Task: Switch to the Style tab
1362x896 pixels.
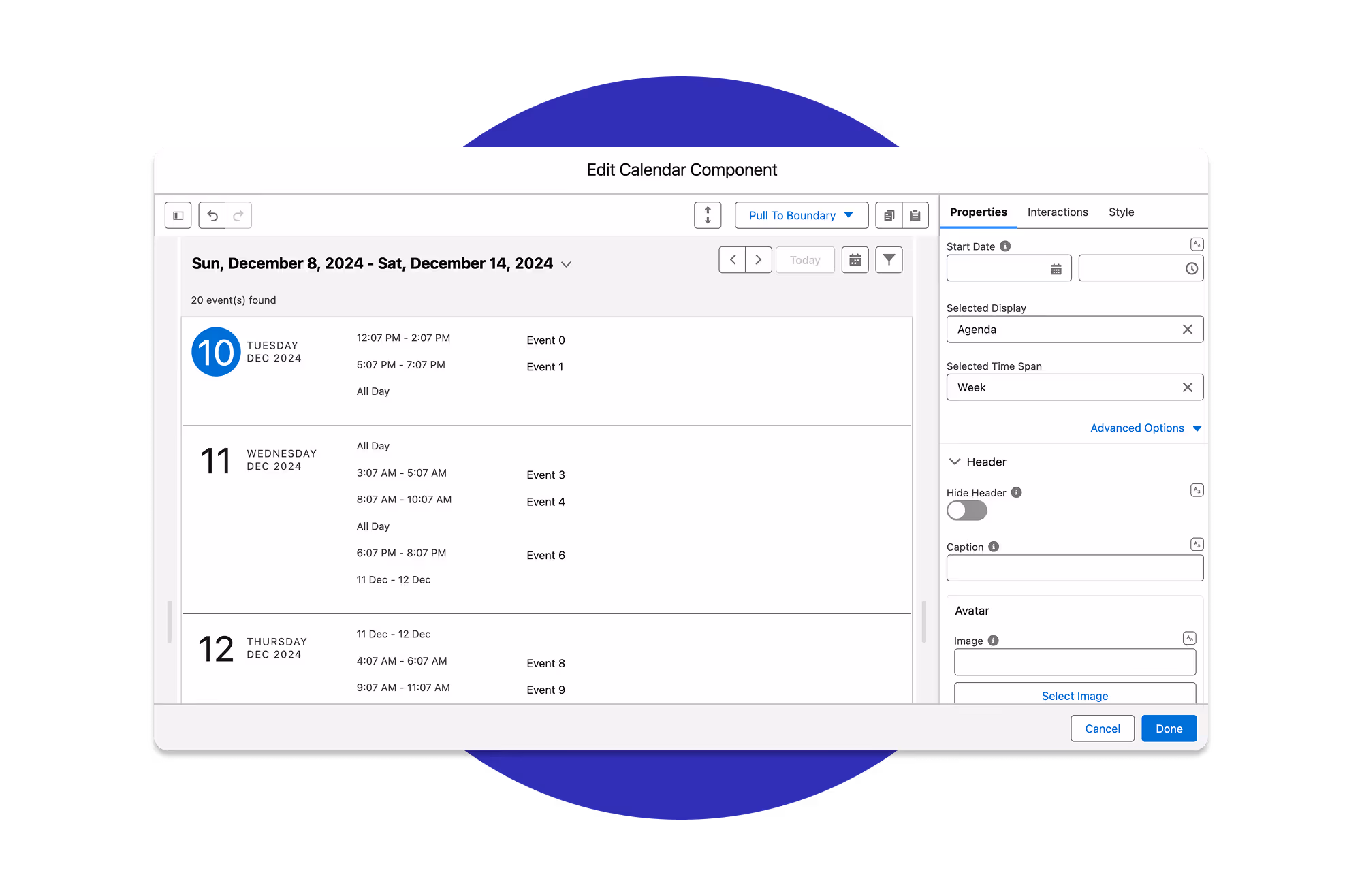Action: pyautogui.click(x=1121, y=212)
